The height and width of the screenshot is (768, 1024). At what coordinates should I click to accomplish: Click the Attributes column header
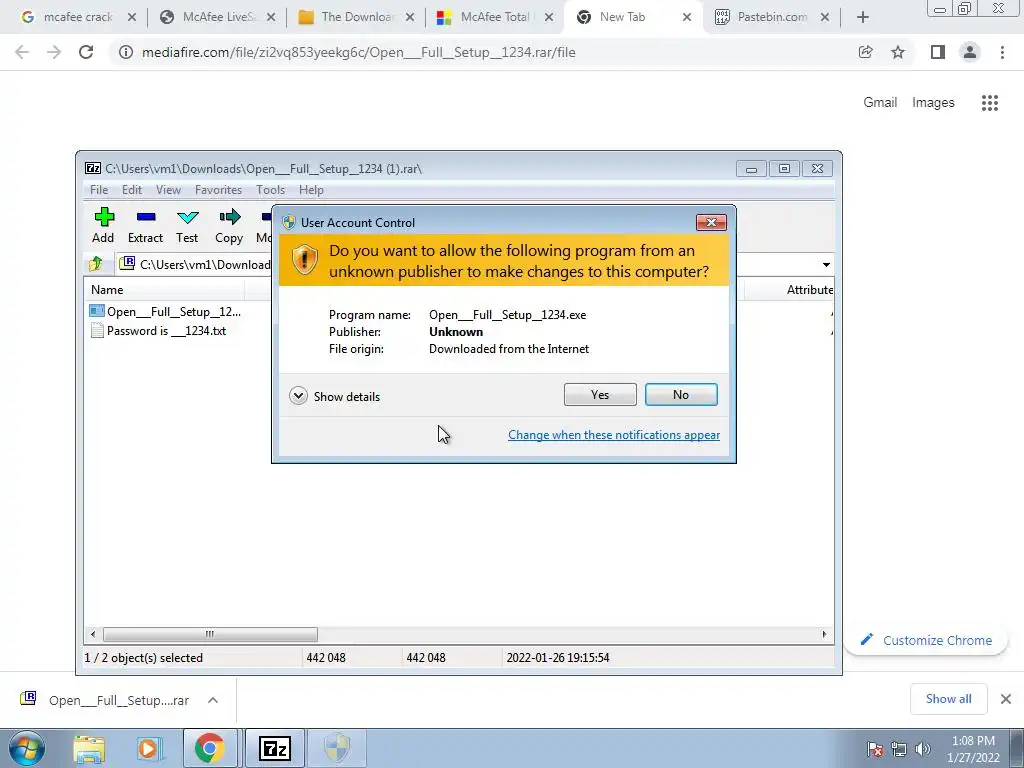pos(808,289)
